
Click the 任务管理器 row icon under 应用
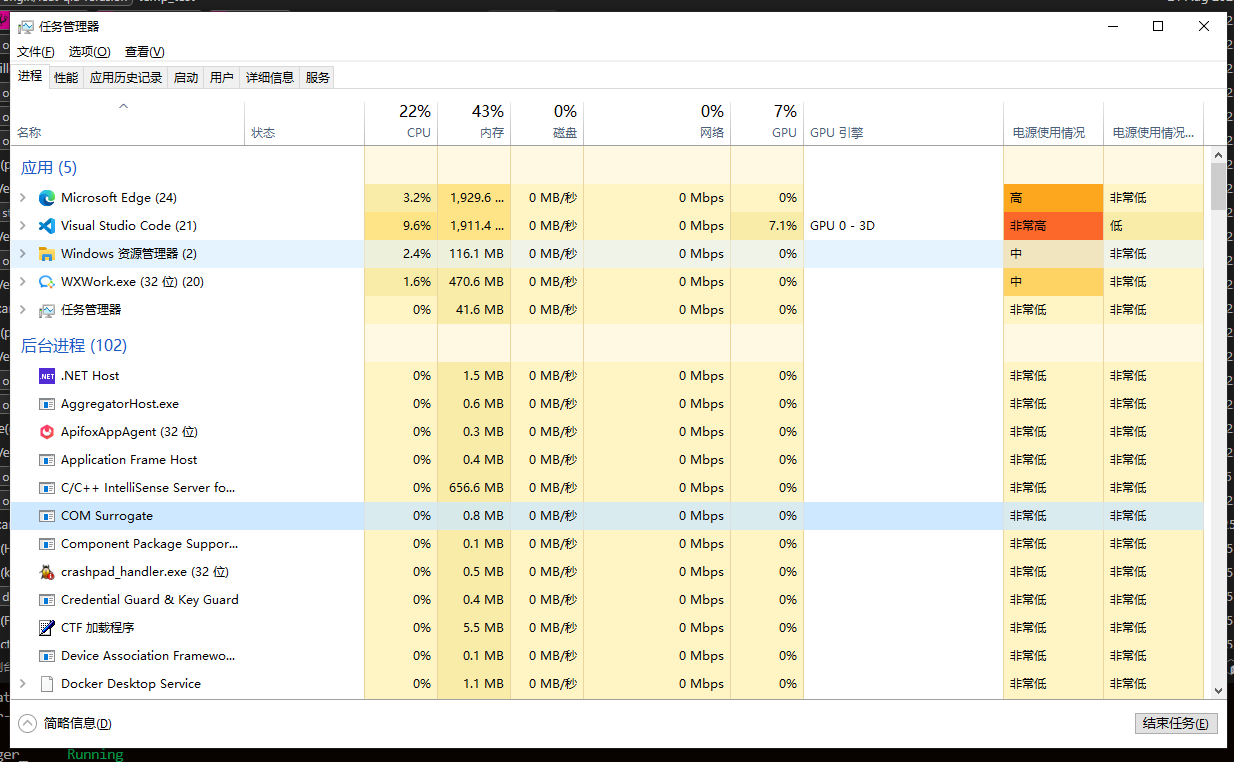click(x=46, y=310)
